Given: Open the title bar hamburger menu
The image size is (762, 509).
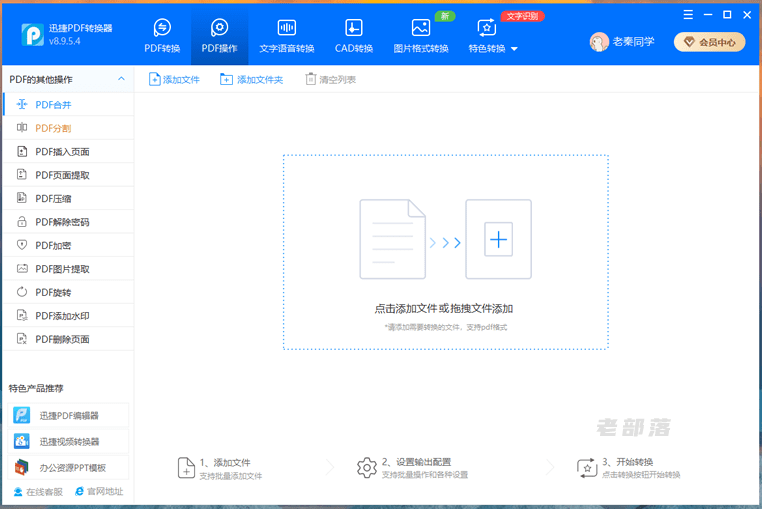Looking at the screenshot, I should 689,15.
